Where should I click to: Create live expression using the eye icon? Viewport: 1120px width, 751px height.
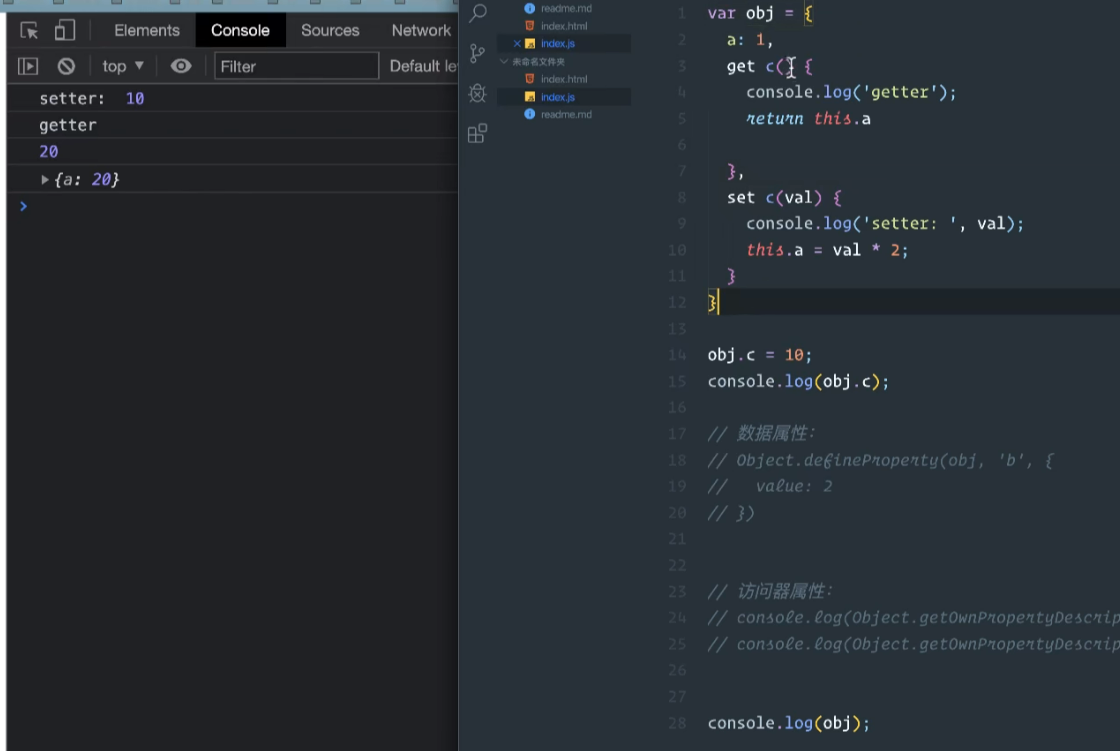point(181,66)
